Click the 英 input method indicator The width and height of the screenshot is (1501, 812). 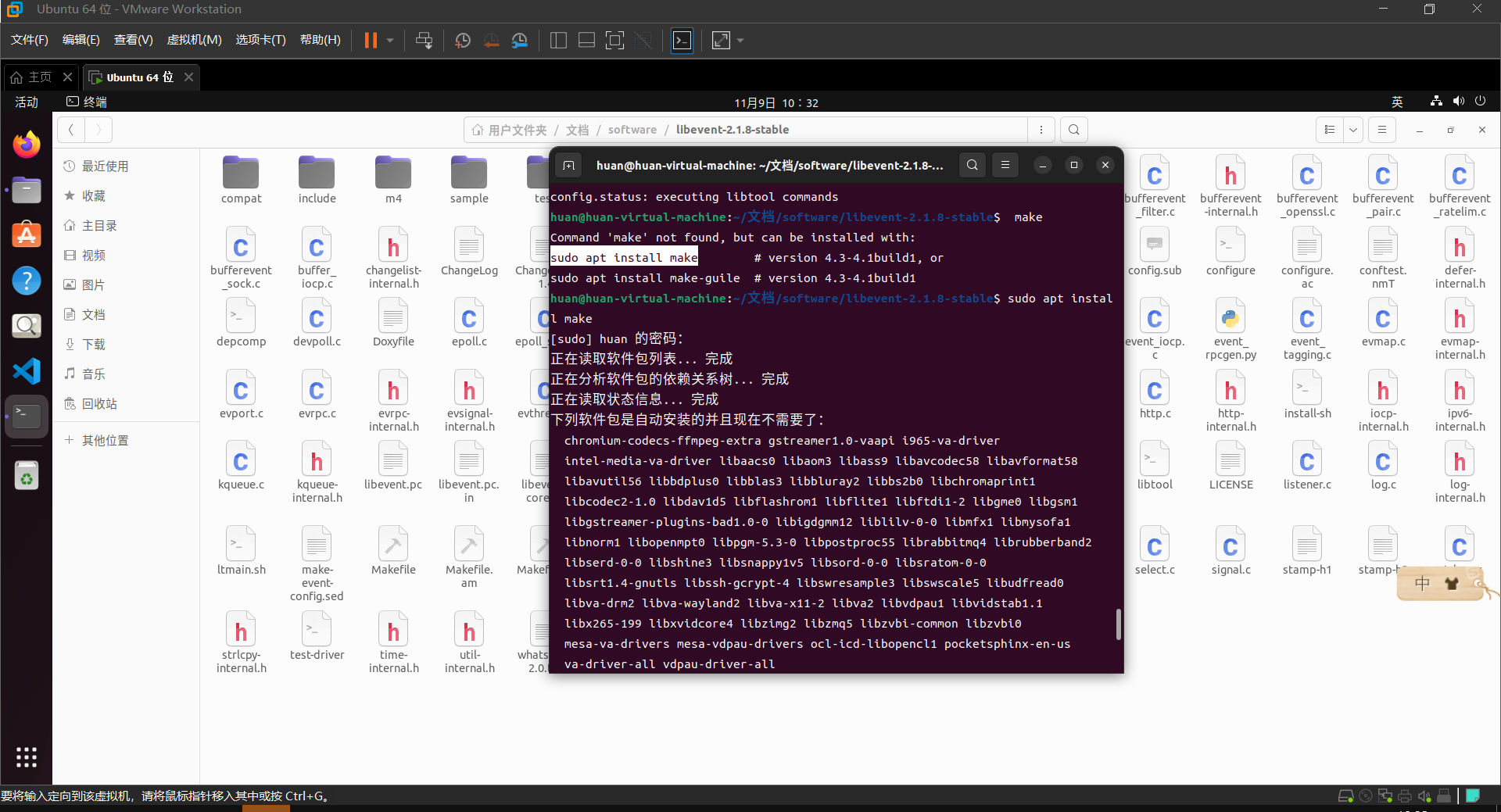tap(1397, 102)
